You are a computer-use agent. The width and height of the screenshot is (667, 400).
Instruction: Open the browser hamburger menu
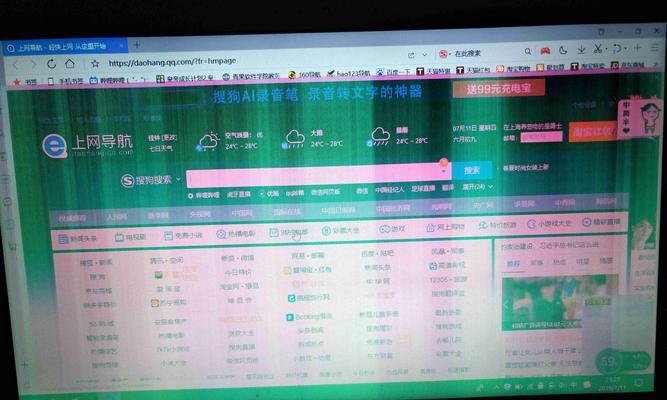[x=655, y=47]
